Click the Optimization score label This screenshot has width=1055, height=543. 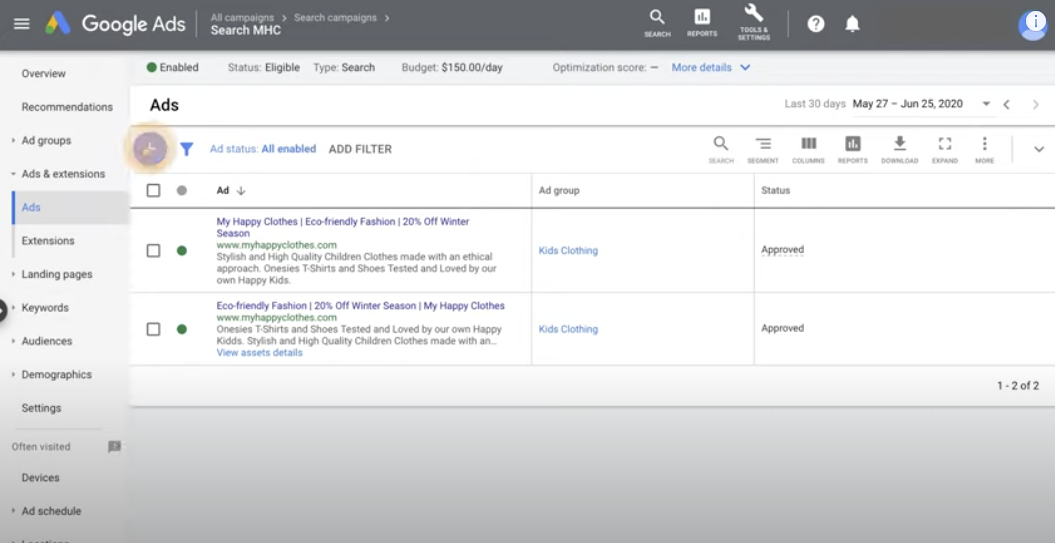[599, 67]
